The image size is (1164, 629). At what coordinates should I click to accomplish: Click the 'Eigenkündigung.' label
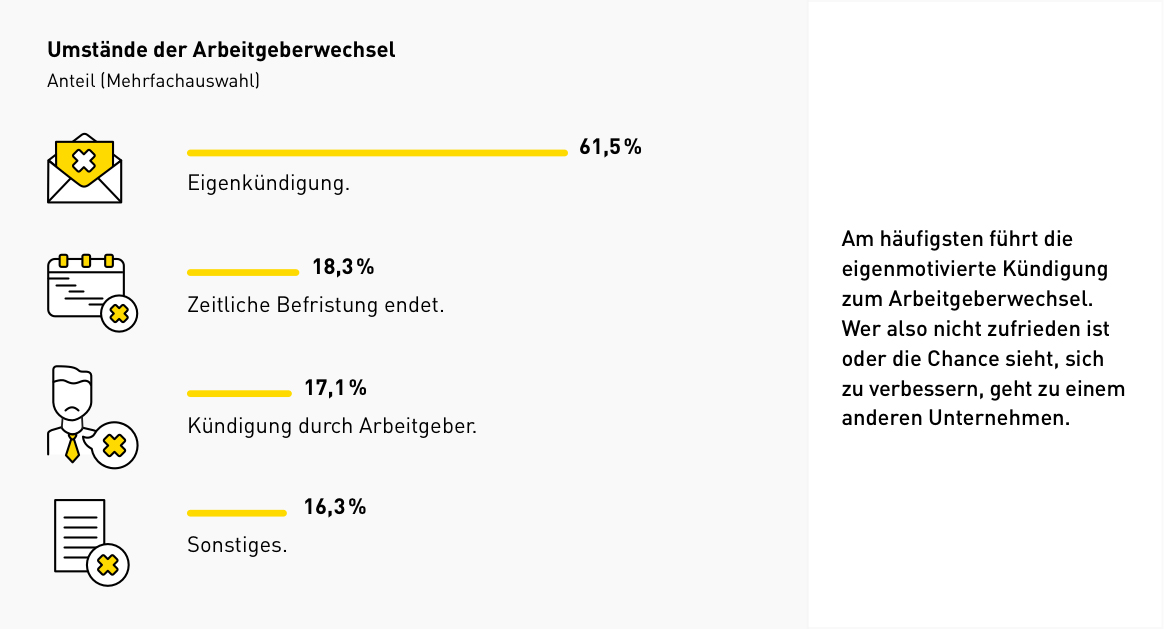(268, 184)
